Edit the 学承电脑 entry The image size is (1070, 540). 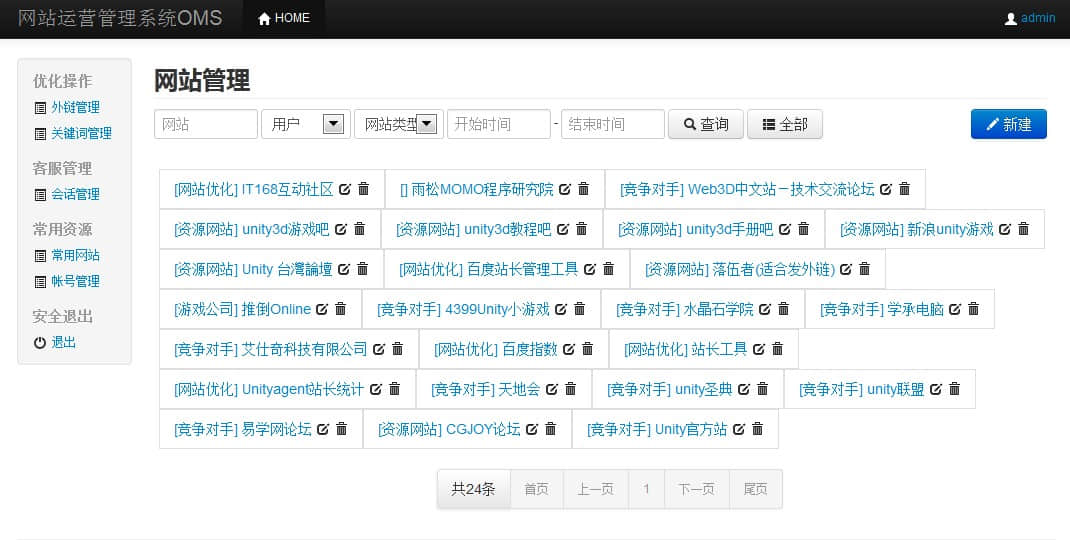tap(955, 309)
